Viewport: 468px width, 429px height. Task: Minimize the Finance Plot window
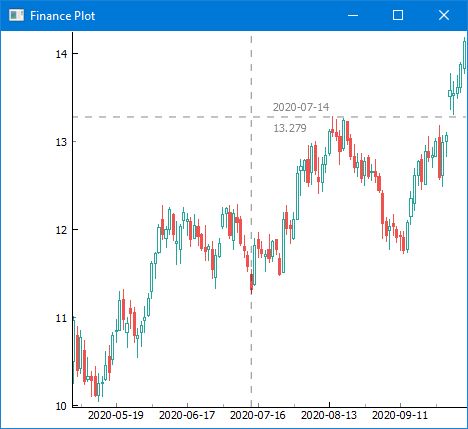tap(353, 15)
